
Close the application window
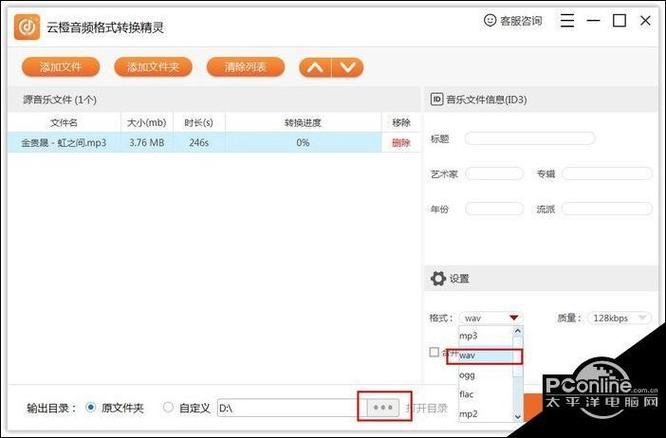point(645,20)
